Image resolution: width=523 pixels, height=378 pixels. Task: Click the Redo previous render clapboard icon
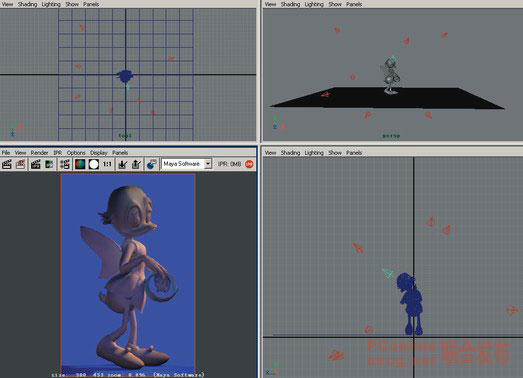[7, 164]
